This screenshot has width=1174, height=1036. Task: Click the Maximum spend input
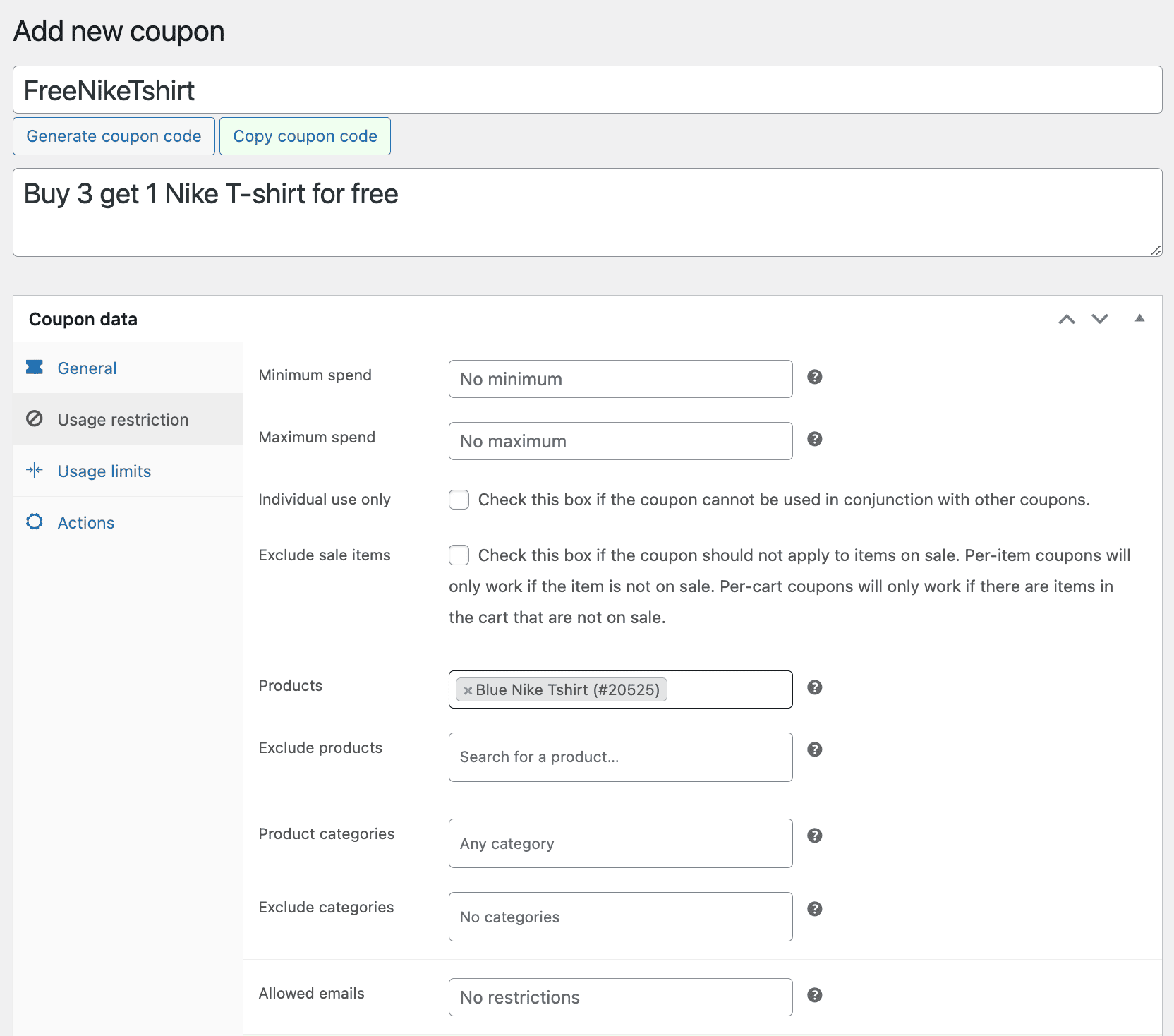click(620, 441)
